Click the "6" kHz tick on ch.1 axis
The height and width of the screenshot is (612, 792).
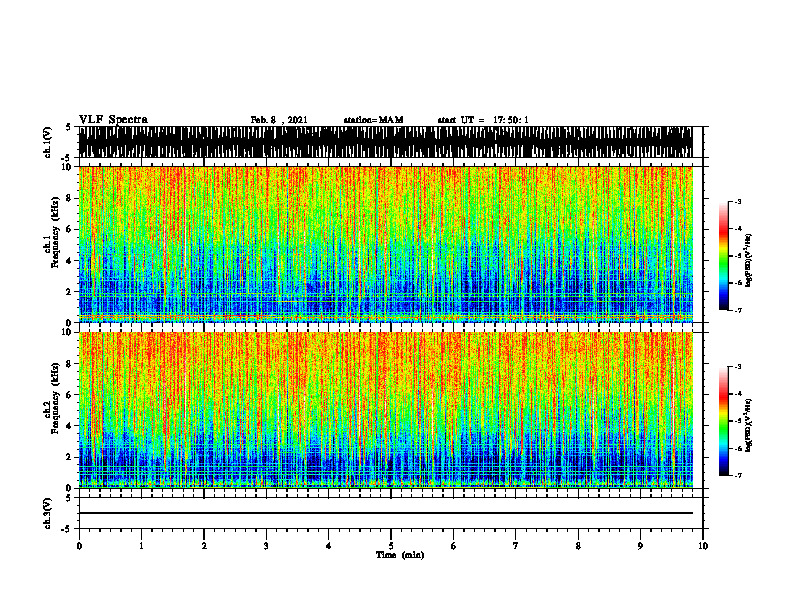tap(69, 230)
